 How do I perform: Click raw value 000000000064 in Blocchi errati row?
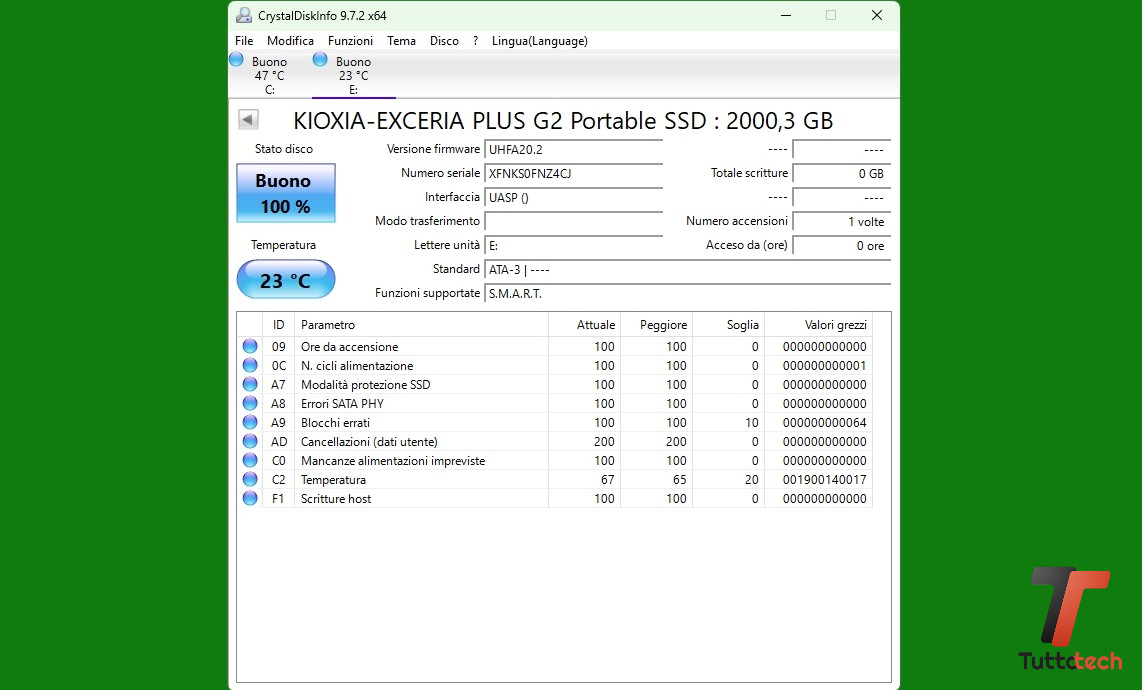tap(824, 423)
